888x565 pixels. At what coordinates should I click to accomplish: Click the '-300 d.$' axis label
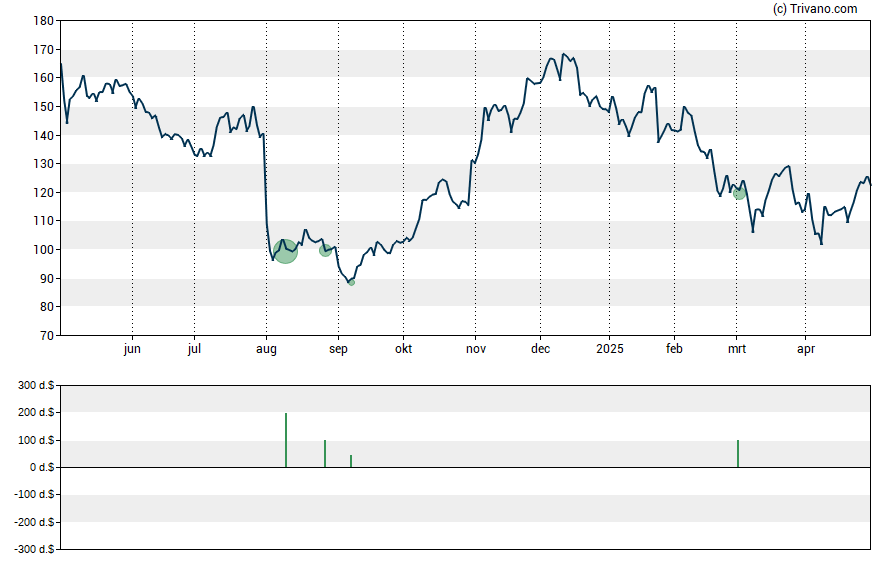tap(35, 549)
